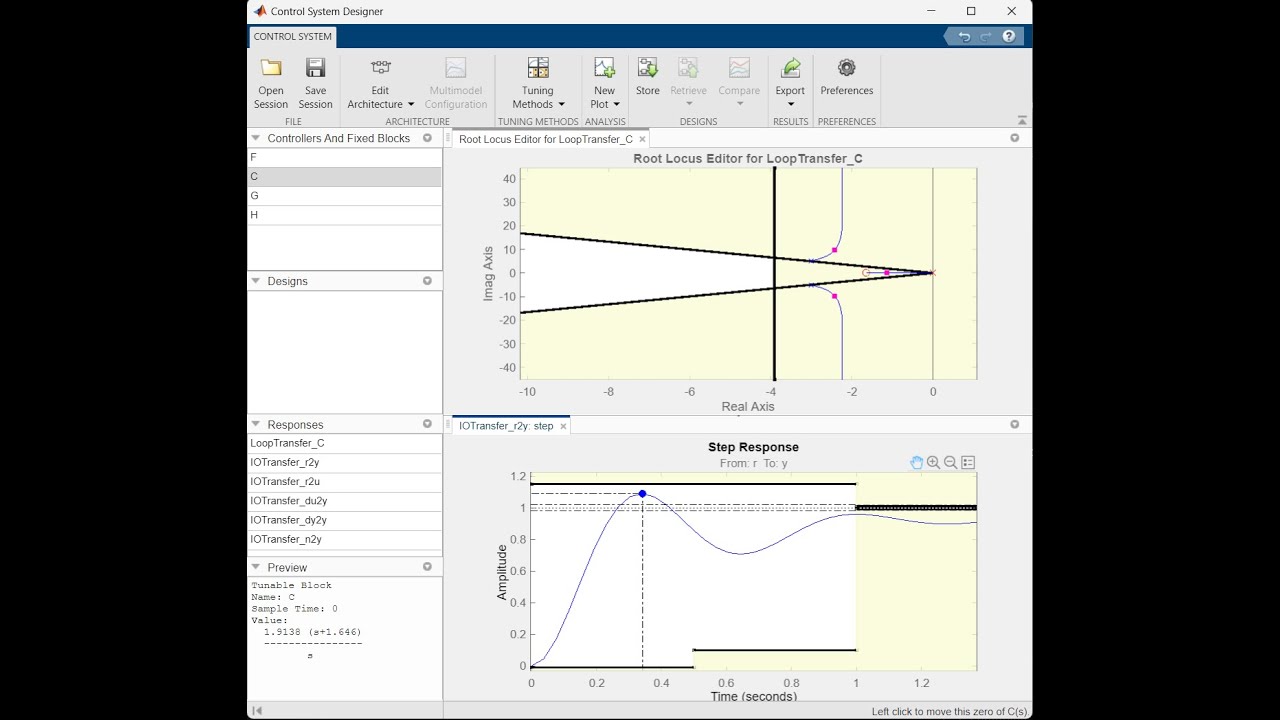Collapse the Responses panel
The width and height of the screenshot is (1280, 720).
click(256, 424)
